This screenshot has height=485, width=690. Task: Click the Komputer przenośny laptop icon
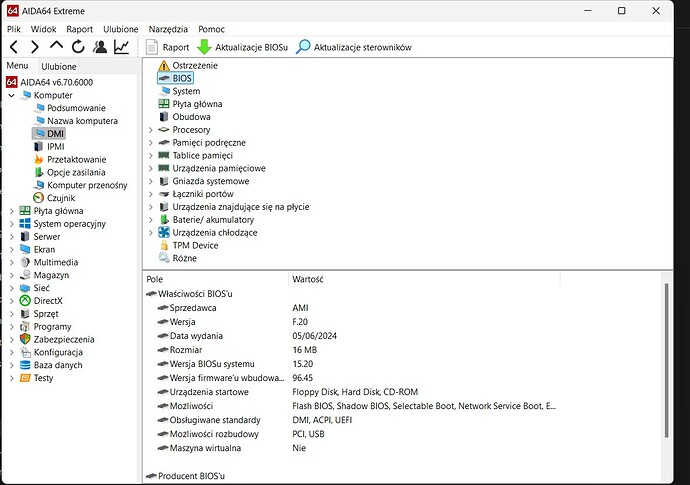click(x=39, y=185)
